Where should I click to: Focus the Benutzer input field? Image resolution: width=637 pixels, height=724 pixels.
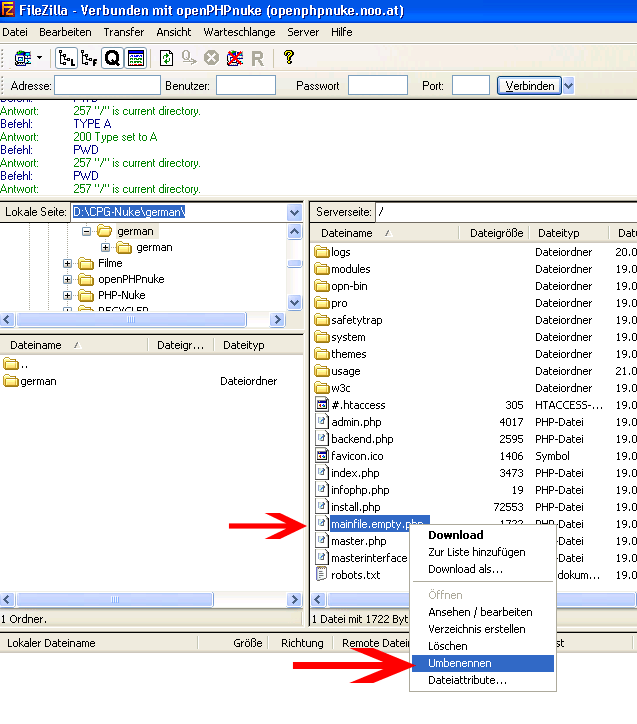click(246, 85)
